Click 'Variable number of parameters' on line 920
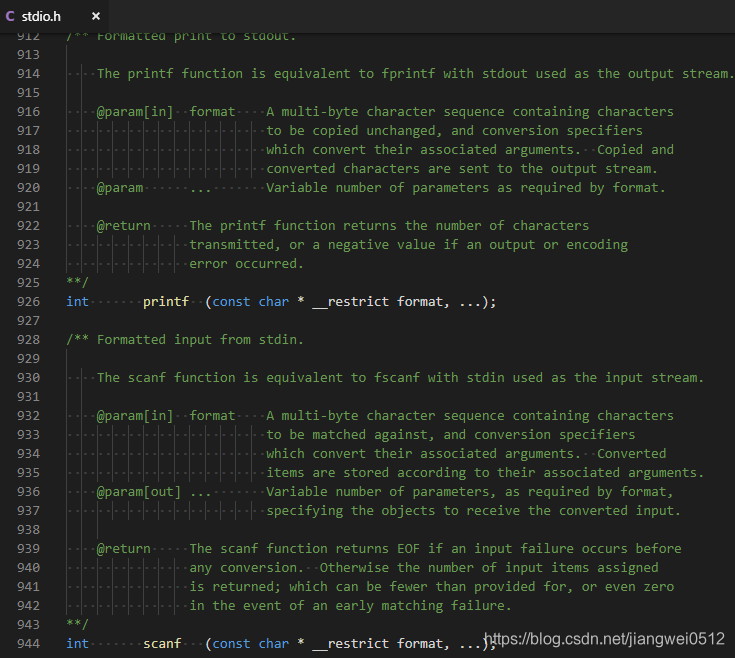Screen dimensions: 735x658 [x=377, y=188]
